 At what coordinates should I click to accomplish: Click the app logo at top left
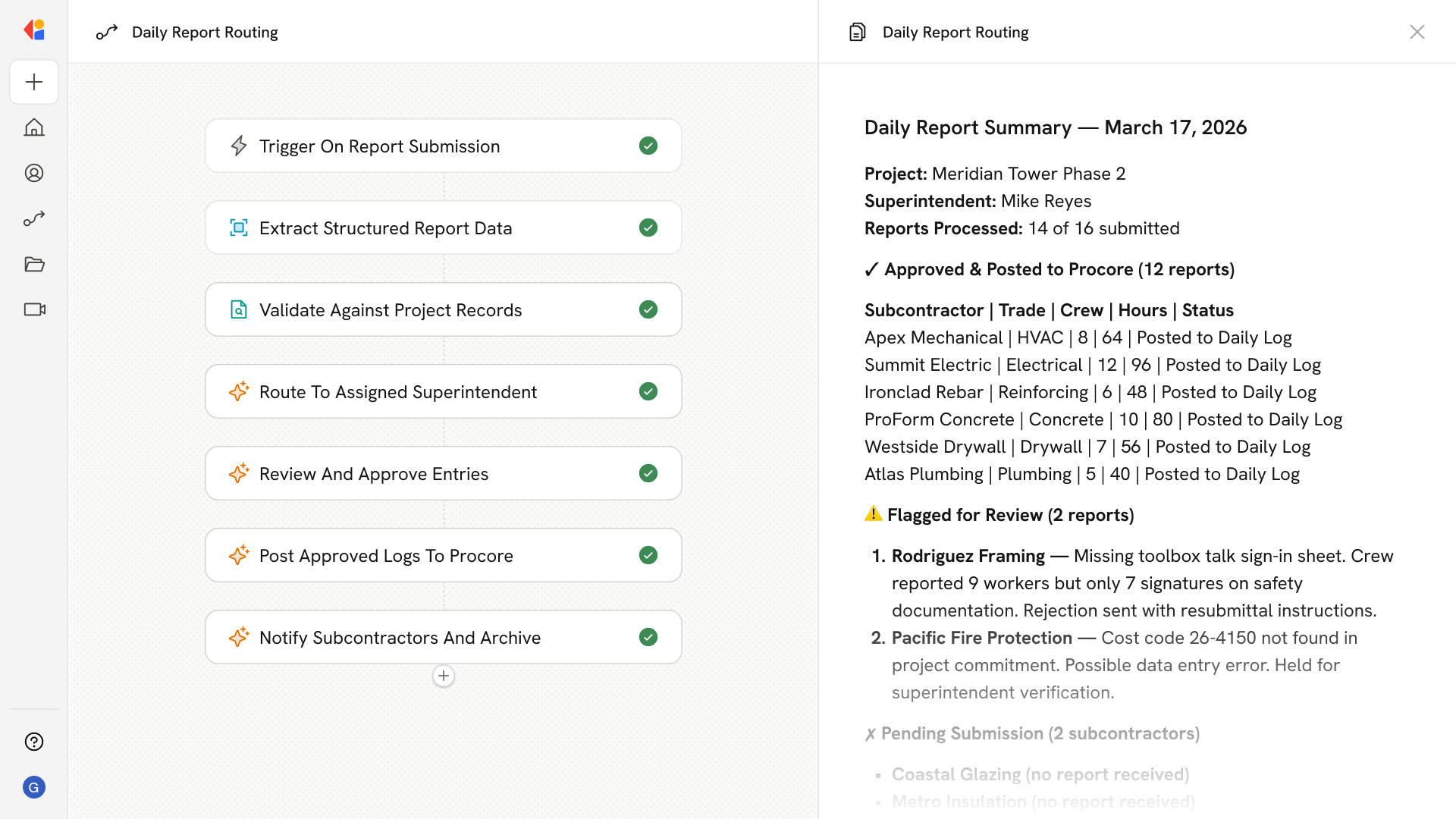[x=34, y=30]
